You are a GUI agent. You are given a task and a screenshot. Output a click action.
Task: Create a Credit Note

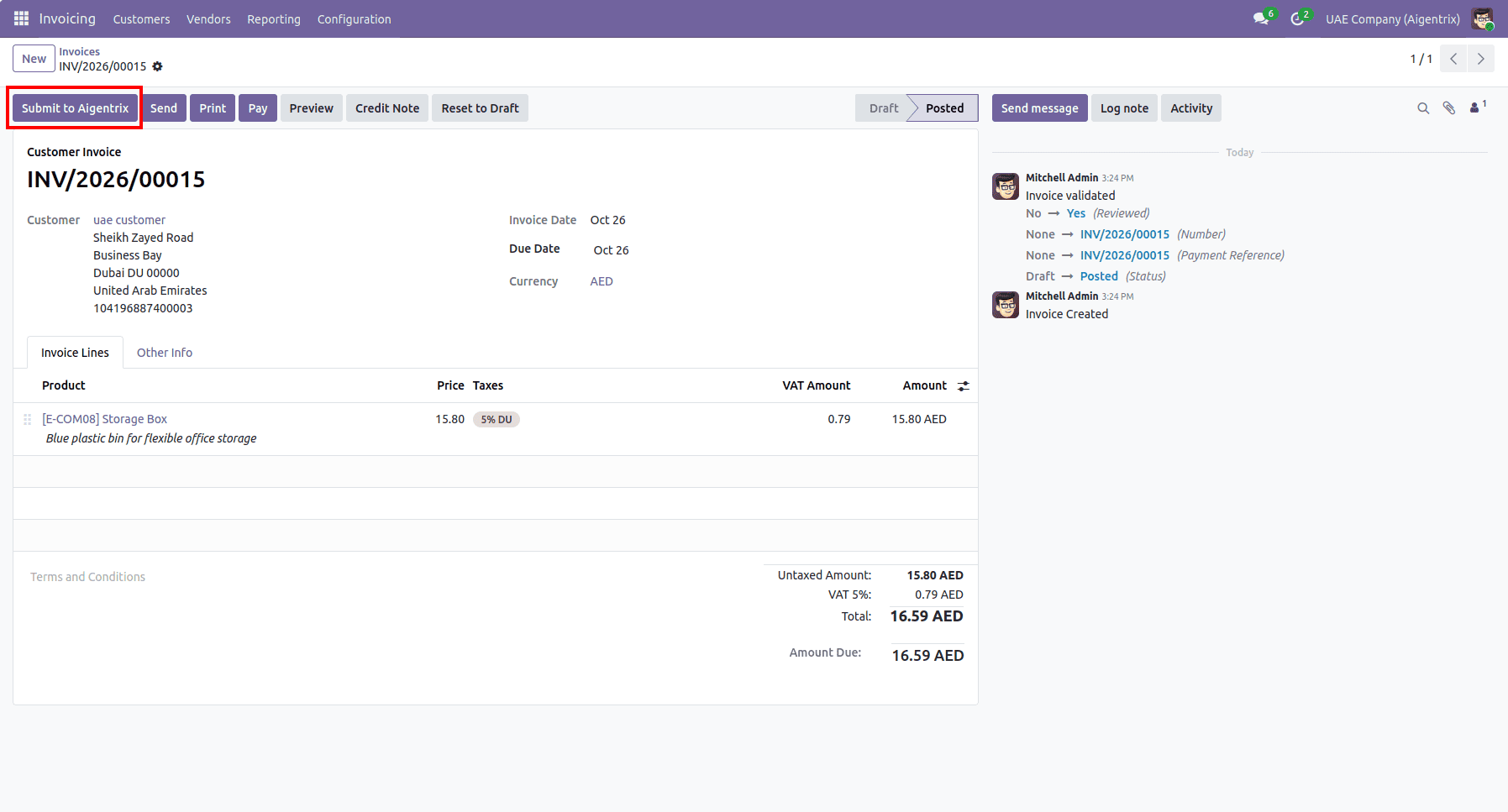(x=387, y=108)
